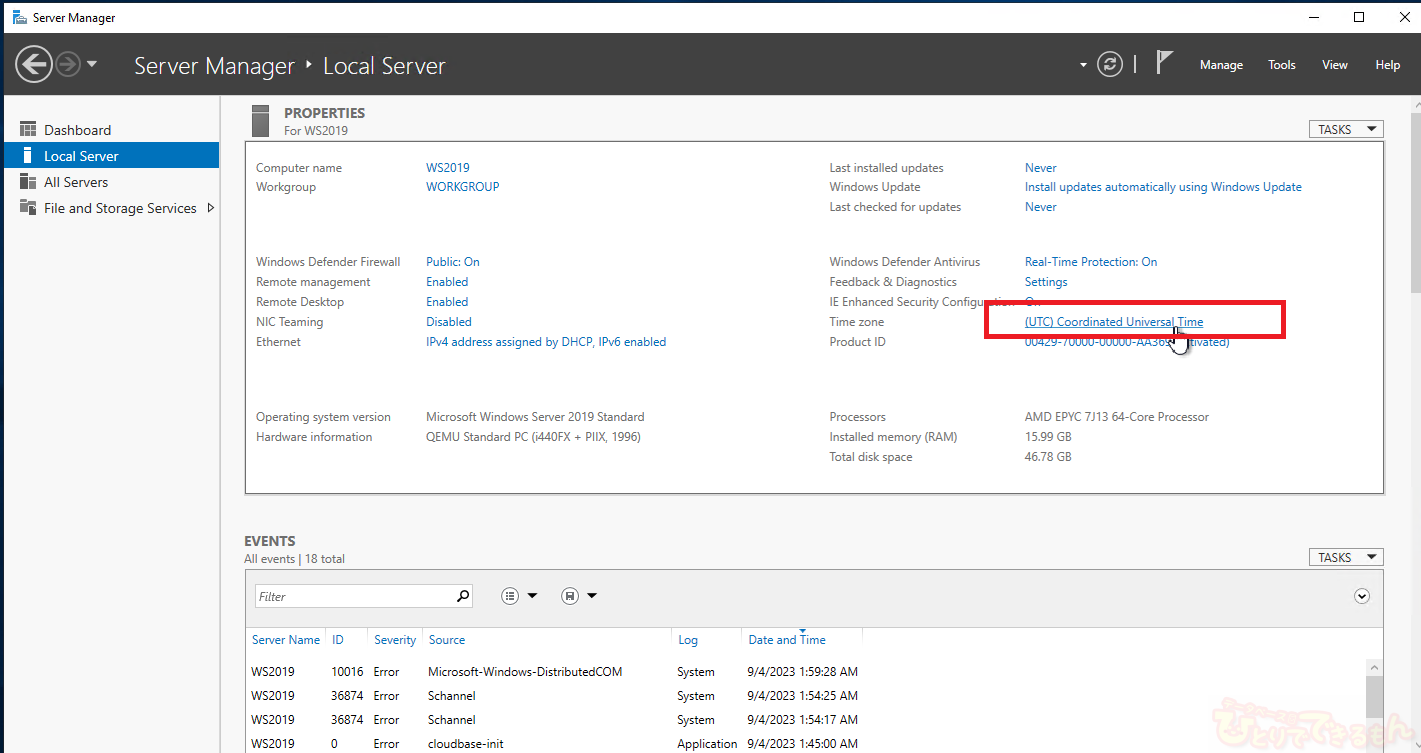Expand the Properties TASKS dropdown
The height and width of the screenshot is (753, 1421).
(x=1345, y=129)
